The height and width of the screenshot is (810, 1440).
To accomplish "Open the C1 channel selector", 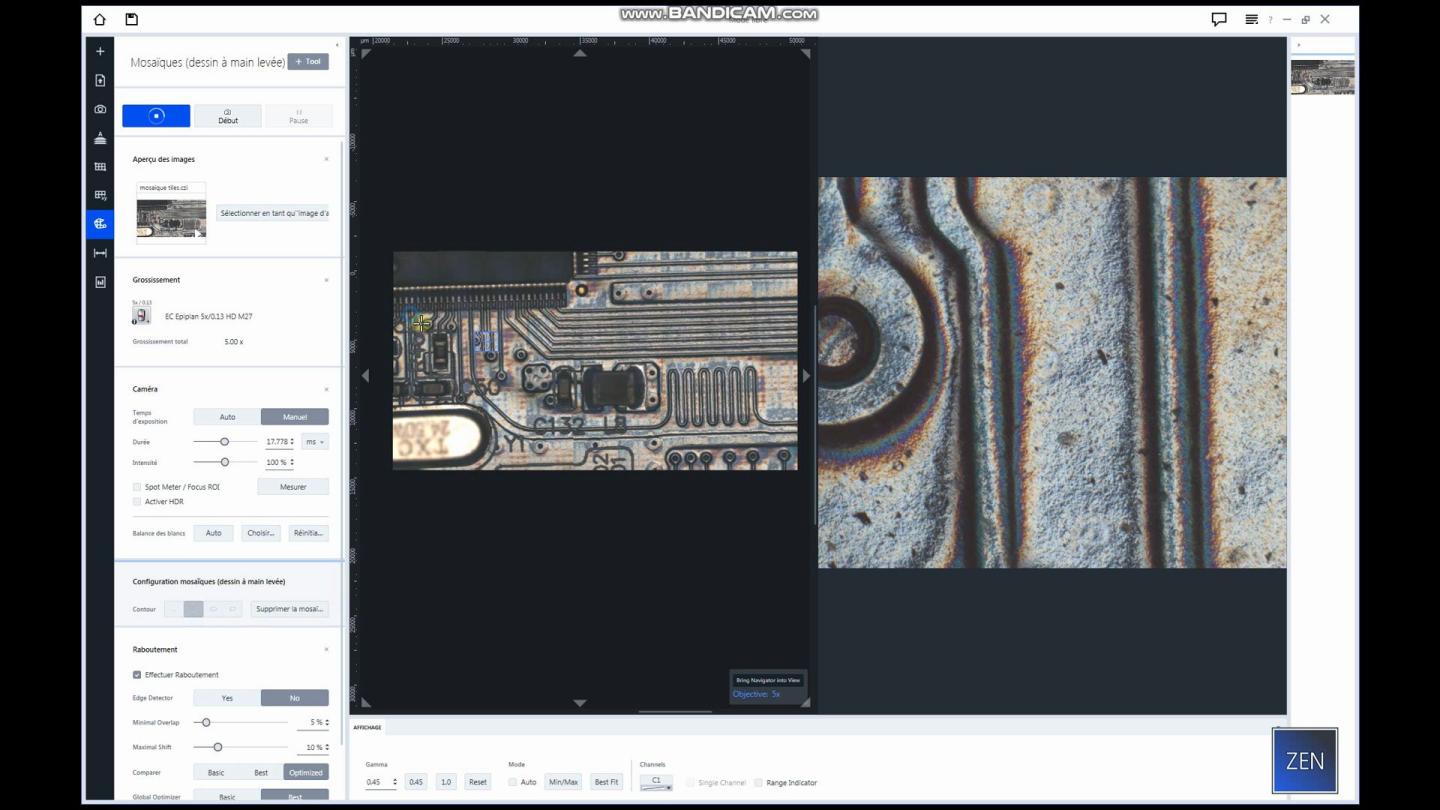I will pos(655,781).
